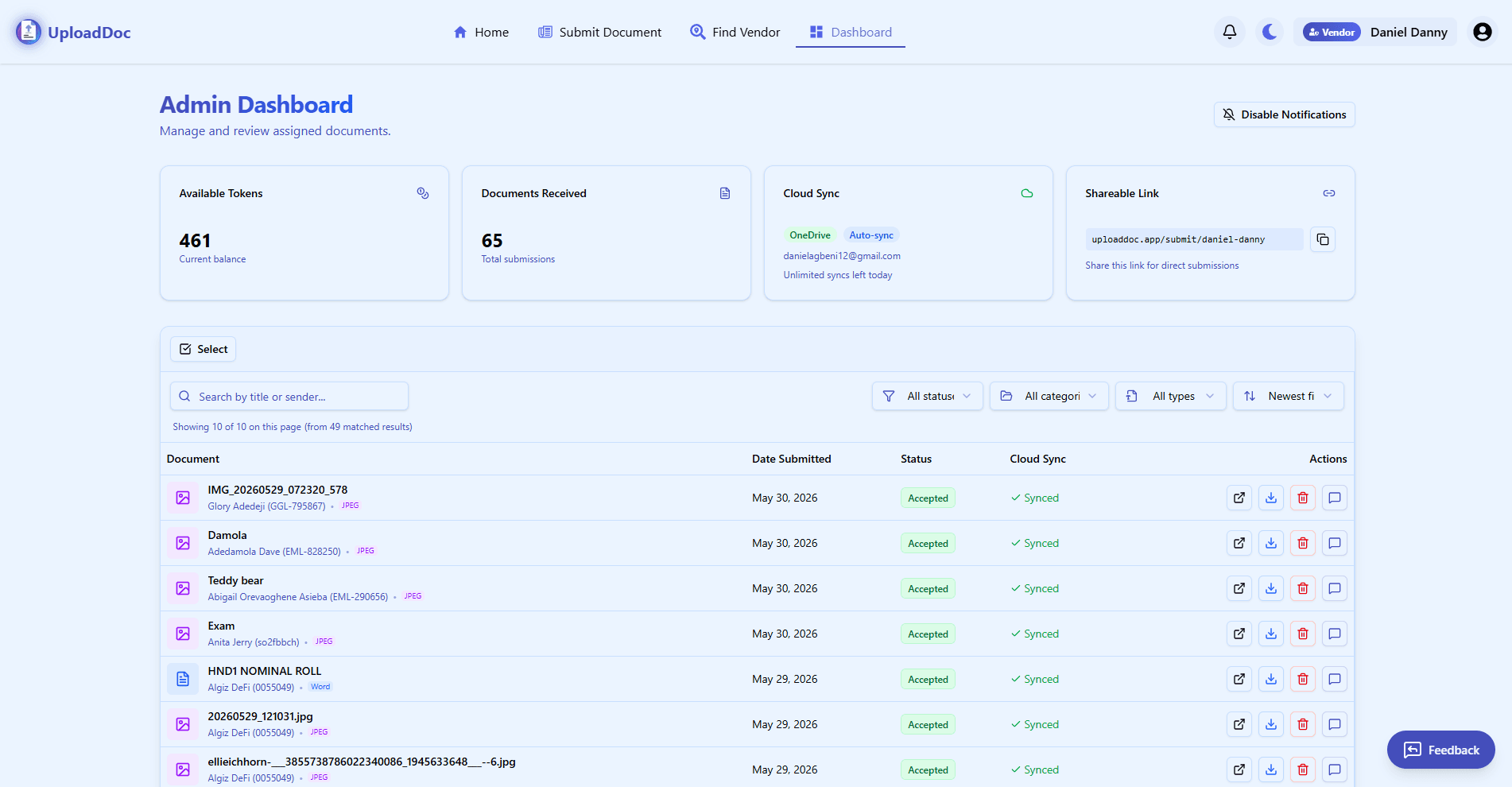The image size is (1512, 787).
Task: Add comment to Damola document
Action: pos(1335,543)
